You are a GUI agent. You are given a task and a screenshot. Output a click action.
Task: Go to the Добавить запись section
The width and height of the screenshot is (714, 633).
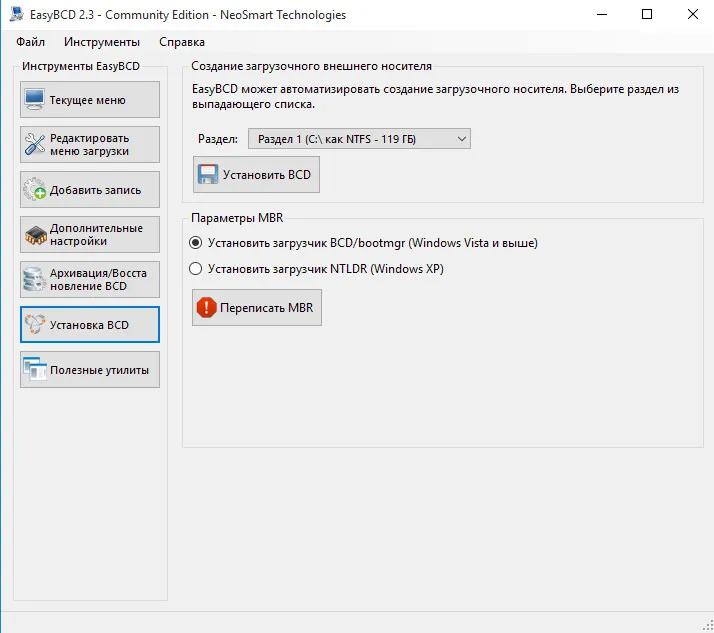click(90, 189)
